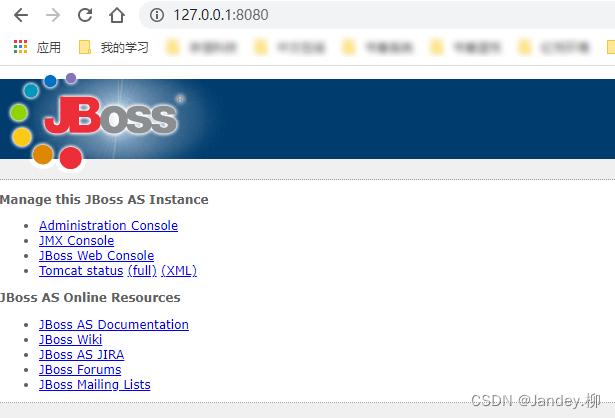Open the Administration Console link
The height and width of the screenshot is (418, 615).
pos(108,225)
